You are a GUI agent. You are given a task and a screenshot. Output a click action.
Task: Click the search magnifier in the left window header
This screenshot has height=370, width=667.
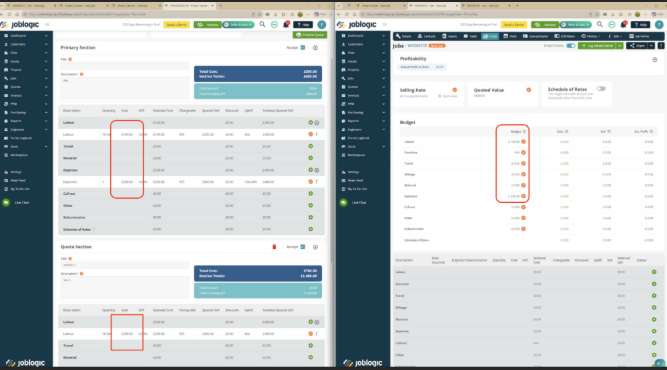coord(262,25)
